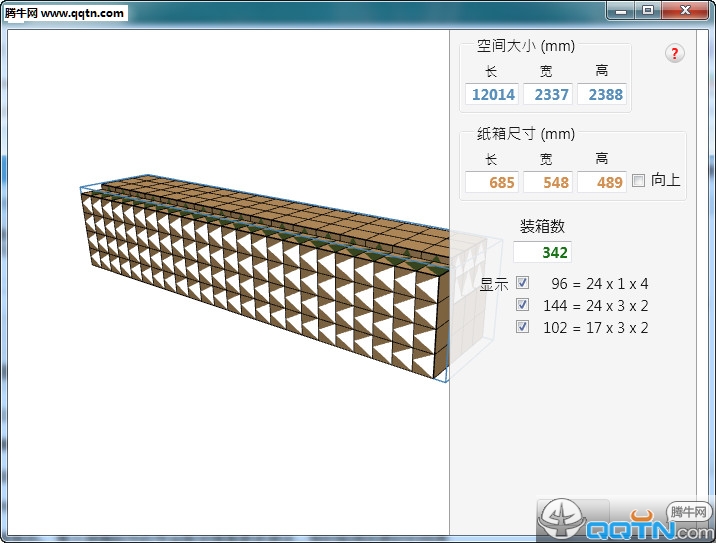Edit carton width field 548

click(548, 182)
